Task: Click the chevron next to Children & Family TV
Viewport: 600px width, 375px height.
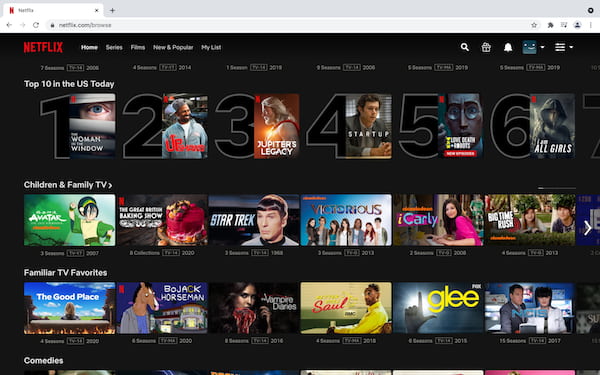Action: 110,186
